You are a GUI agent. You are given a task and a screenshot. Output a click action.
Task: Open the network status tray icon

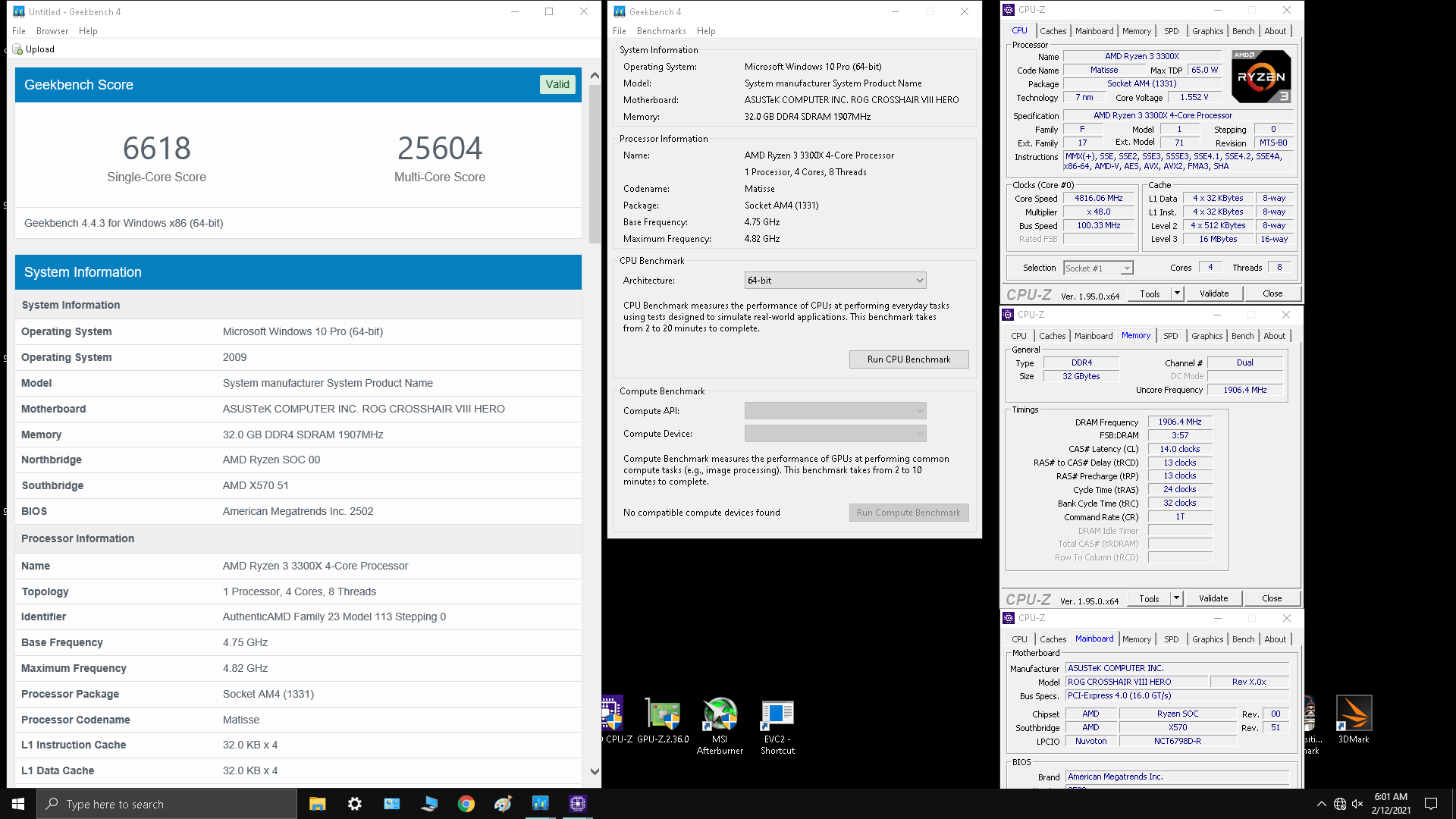1340,804
